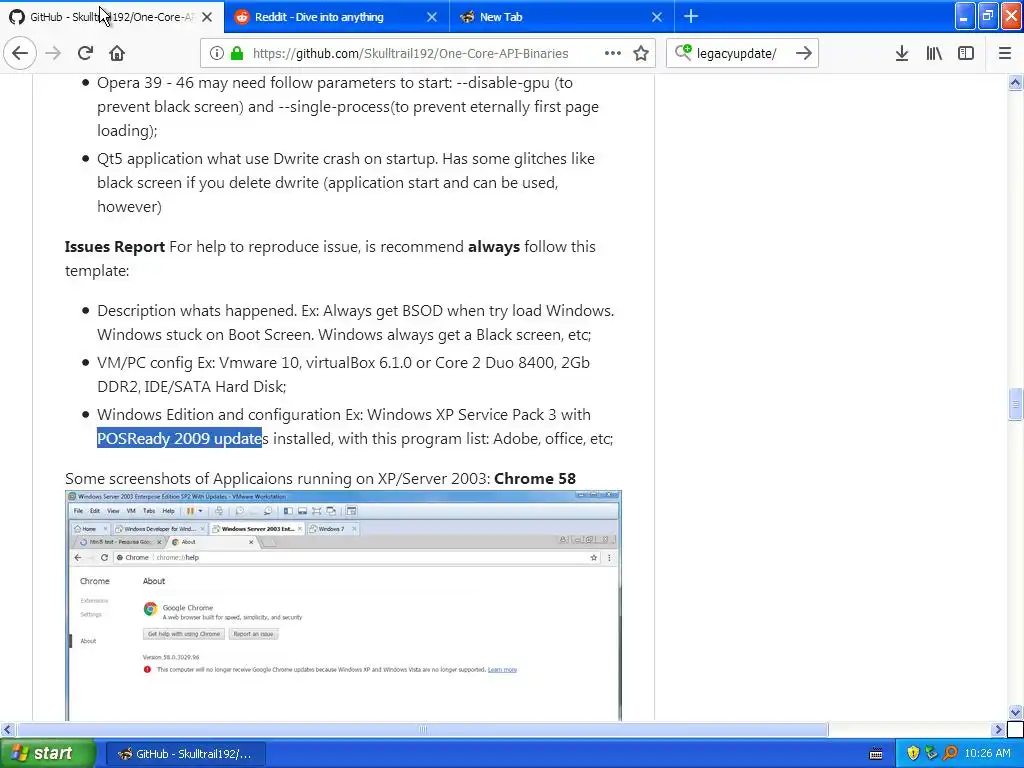Open the Chrome 58 screenshot image
Screen dimensions: 1024x768
coord(343,605)
